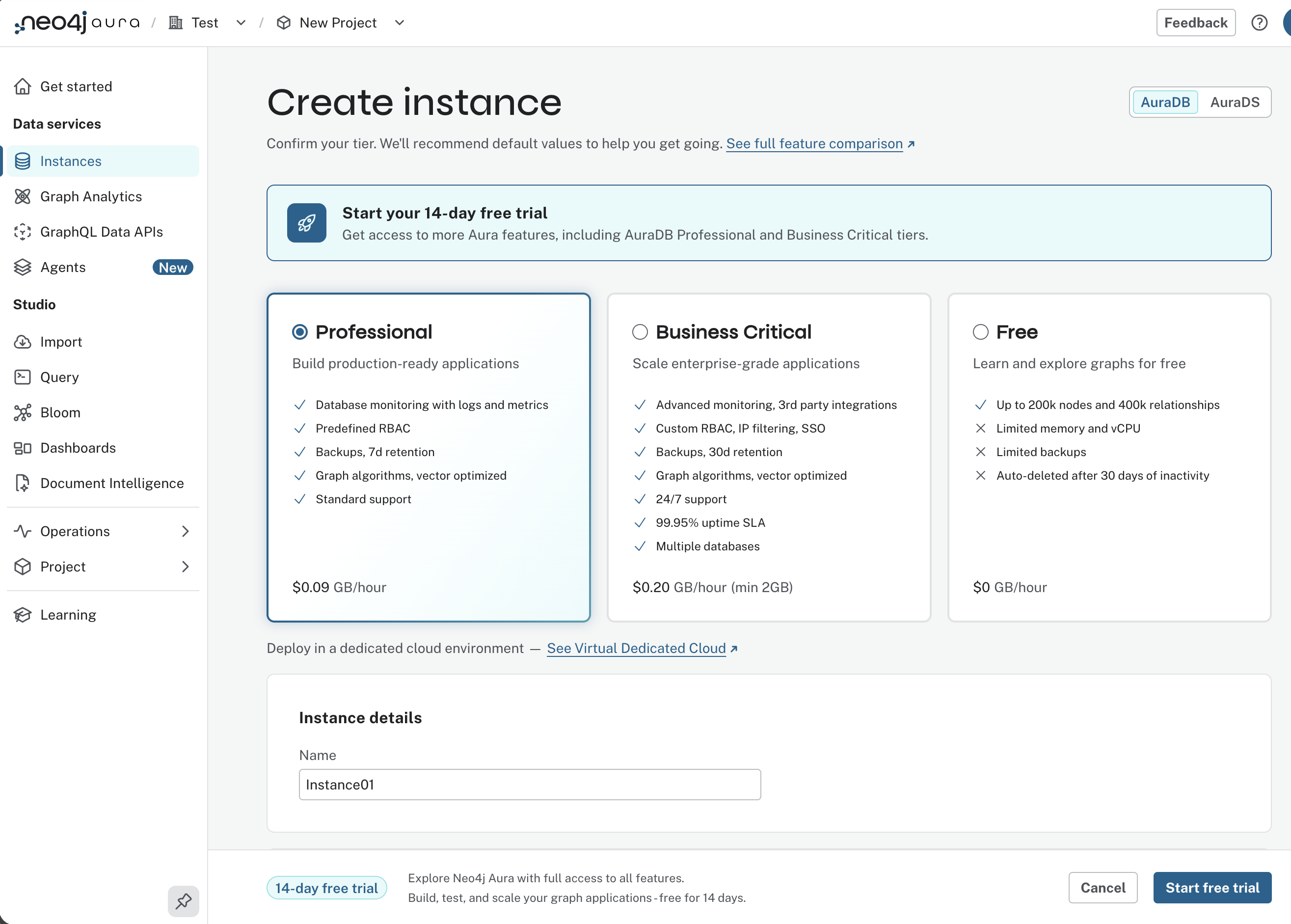Click the Bloom icon in Studio section

[23, 412]
